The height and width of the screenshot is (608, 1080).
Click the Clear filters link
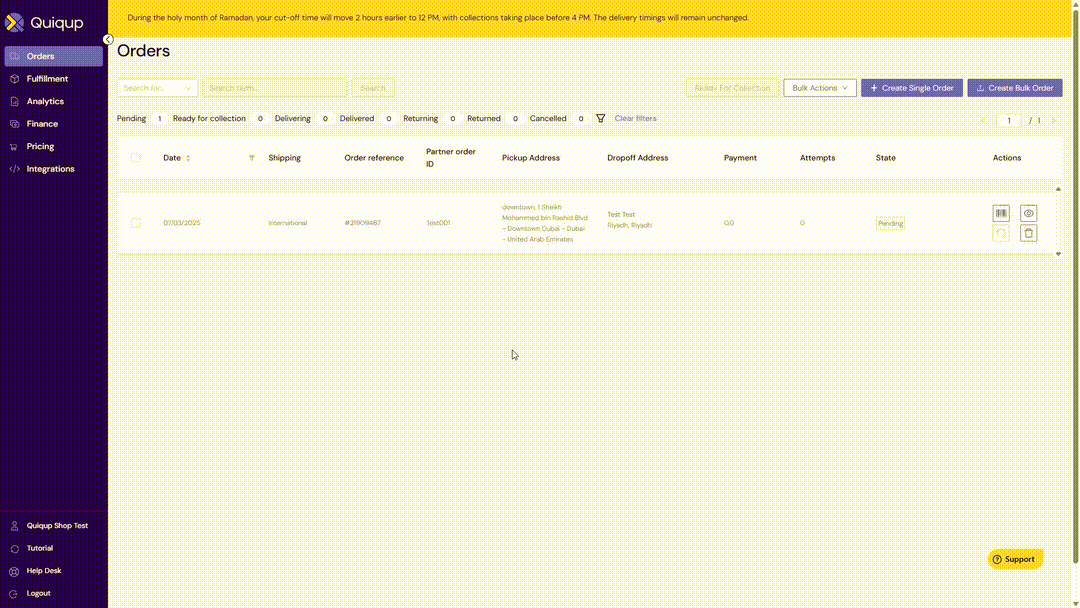coord(635,118)
